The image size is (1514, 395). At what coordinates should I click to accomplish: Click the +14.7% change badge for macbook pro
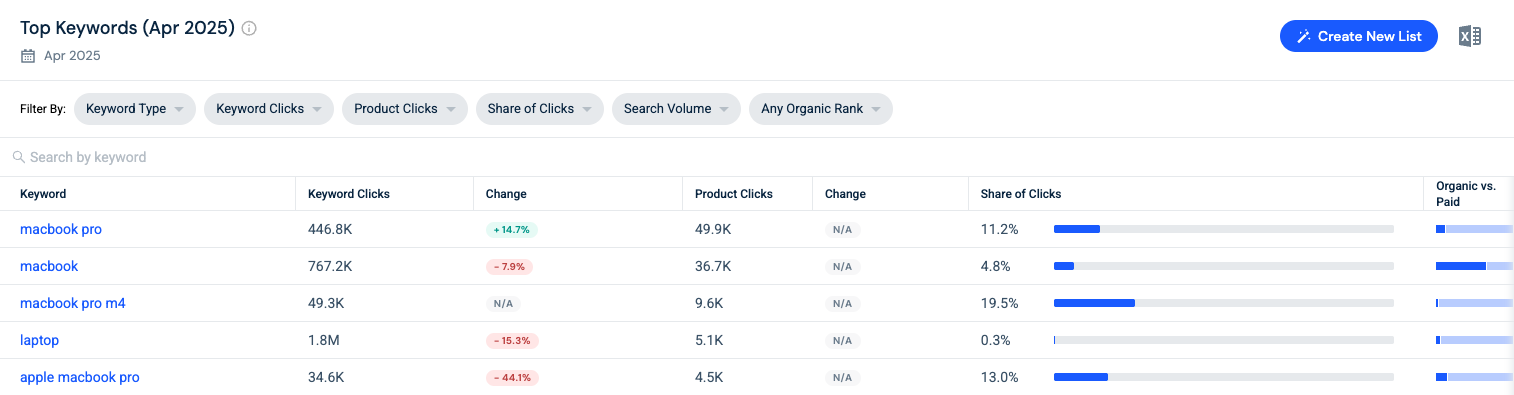point(512,230)
